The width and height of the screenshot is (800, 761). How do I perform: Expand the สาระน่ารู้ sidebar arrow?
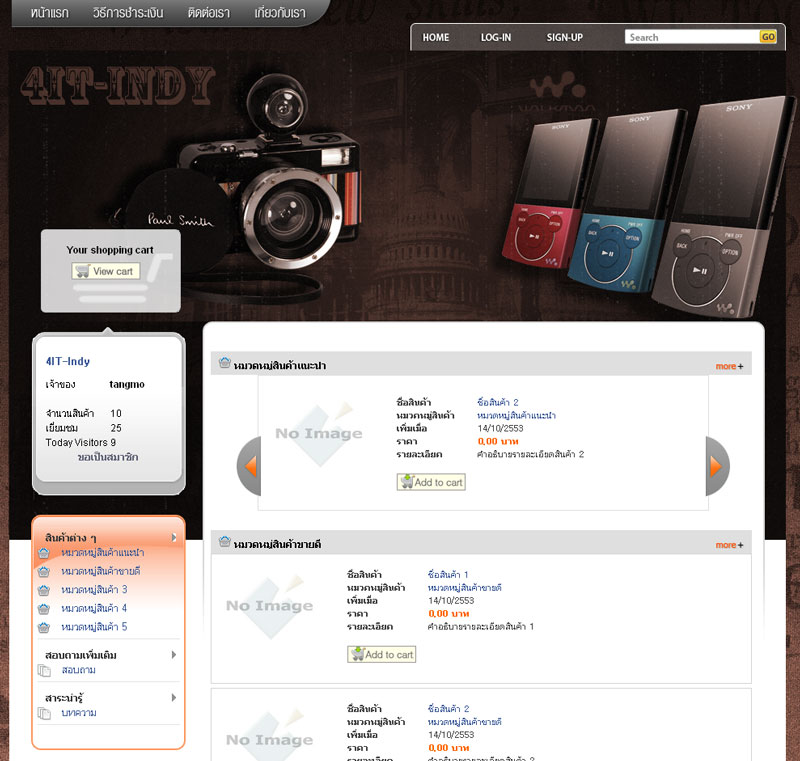[x=174, y=698]
